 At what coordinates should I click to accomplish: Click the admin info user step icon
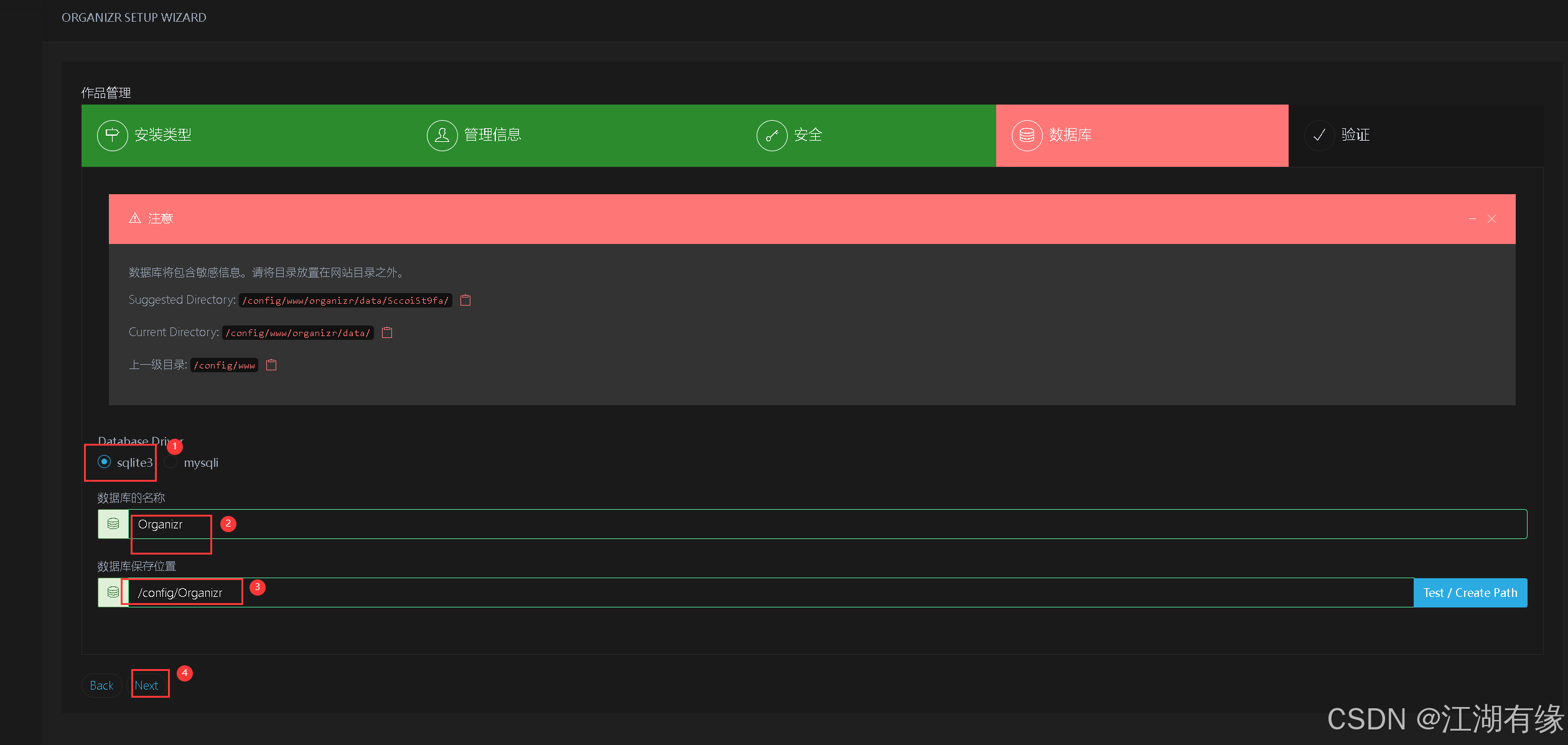click(x=442, y=135)
